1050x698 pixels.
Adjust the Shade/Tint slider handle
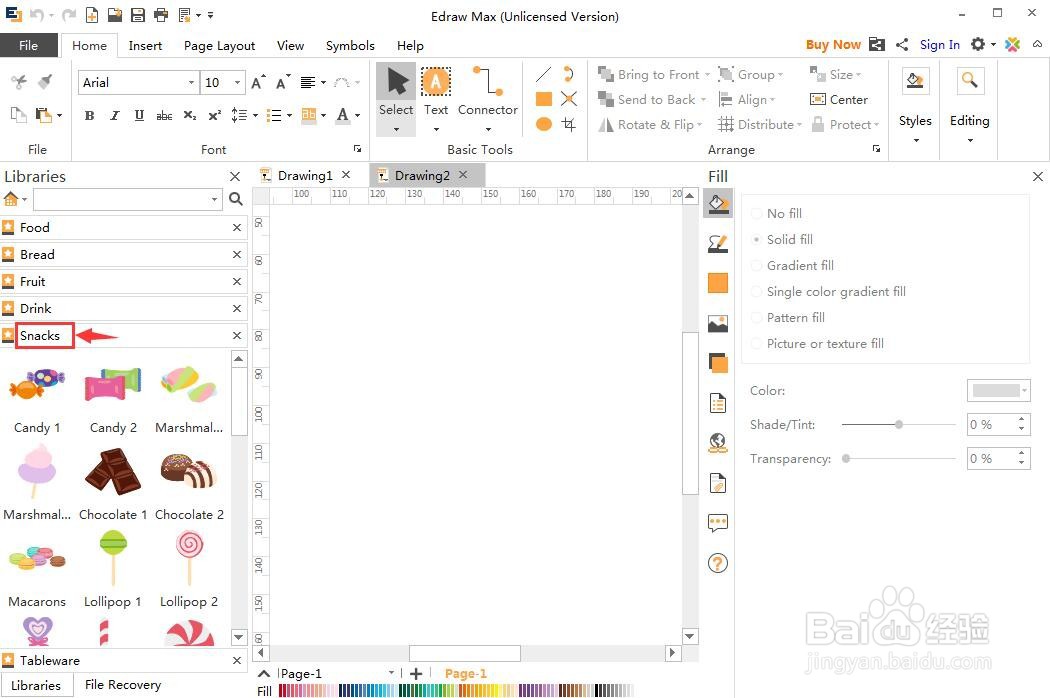coord(899,424)
